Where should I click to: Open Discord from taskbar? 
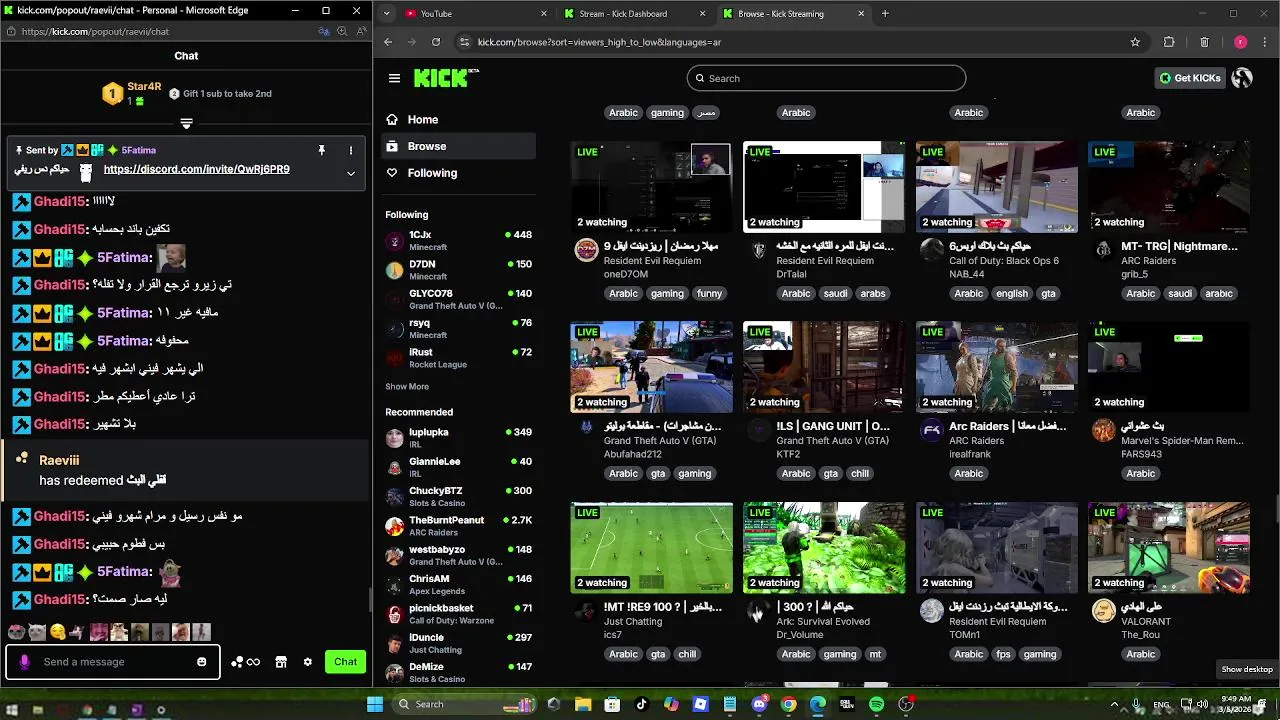point(760,705)
